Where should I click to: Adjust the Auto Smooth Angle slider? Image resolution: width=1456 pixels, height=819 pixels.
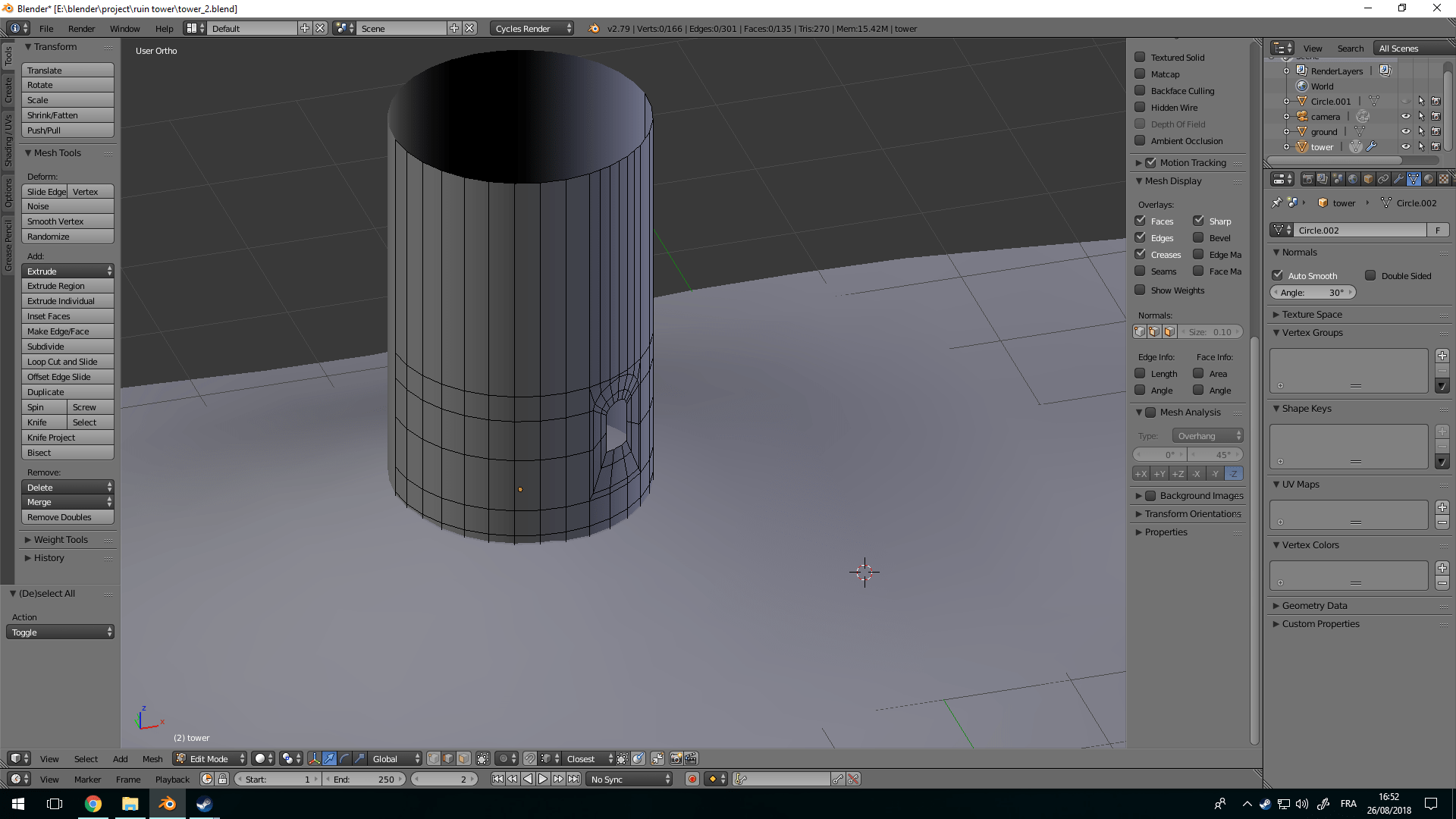click(1313, 292)
